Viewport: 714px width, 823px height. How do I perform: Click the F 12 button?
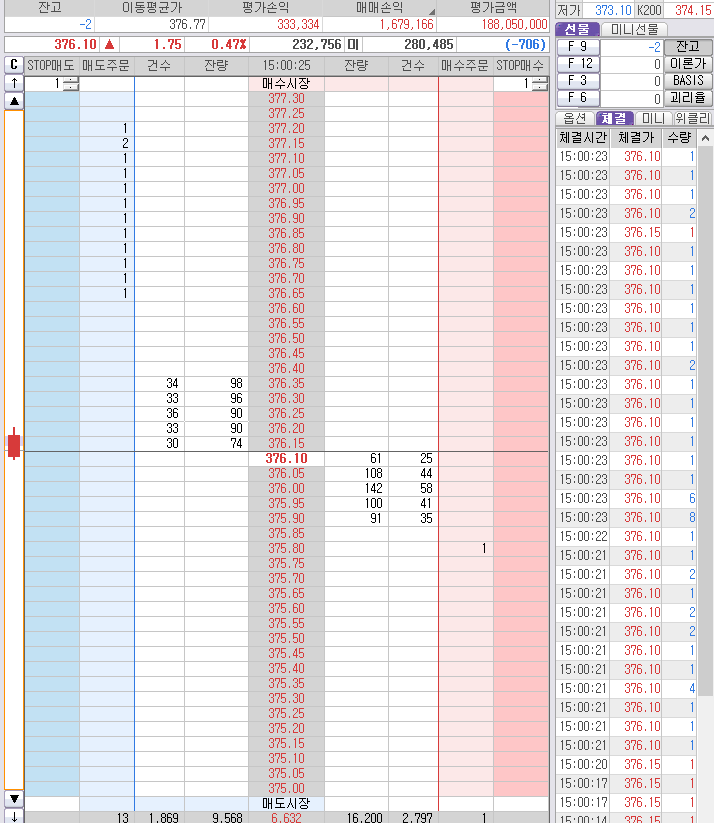coord(578,64)
